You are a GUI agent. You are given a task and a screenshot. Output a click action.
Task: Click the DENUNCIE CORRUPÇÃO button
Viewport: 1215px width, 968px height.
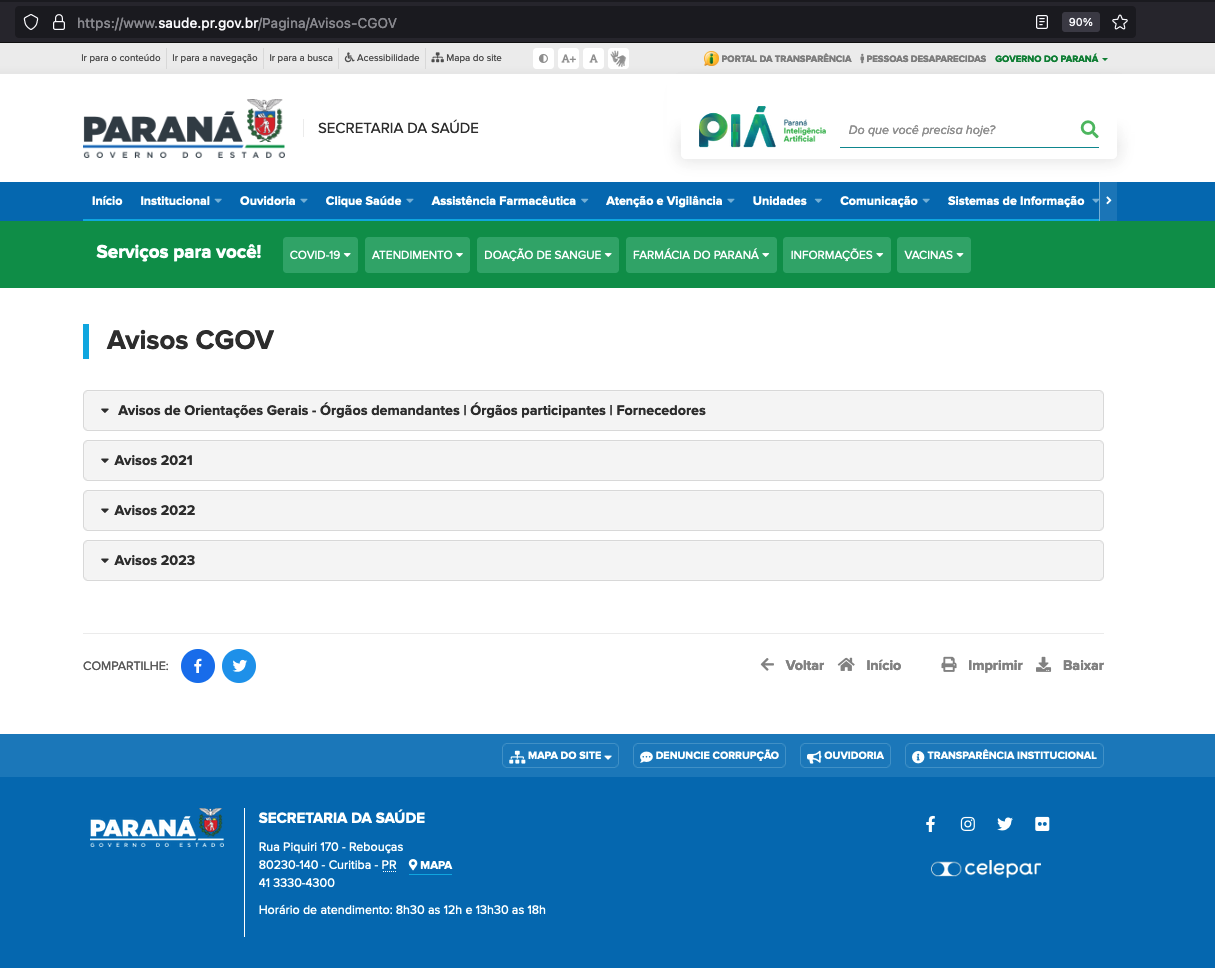pos(709,756)
